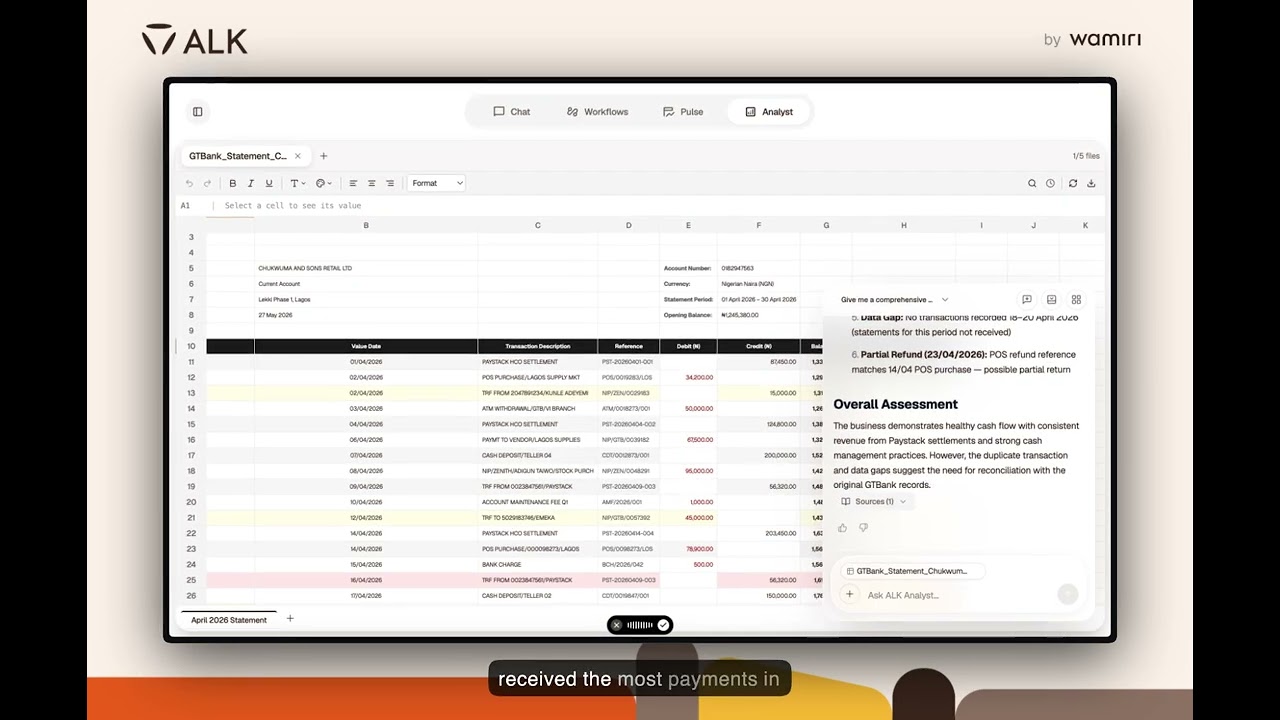The width and height of the screenshot is (1280, 720).
Task: Click the 'Value Date' header cell
Action: point(366,346)
